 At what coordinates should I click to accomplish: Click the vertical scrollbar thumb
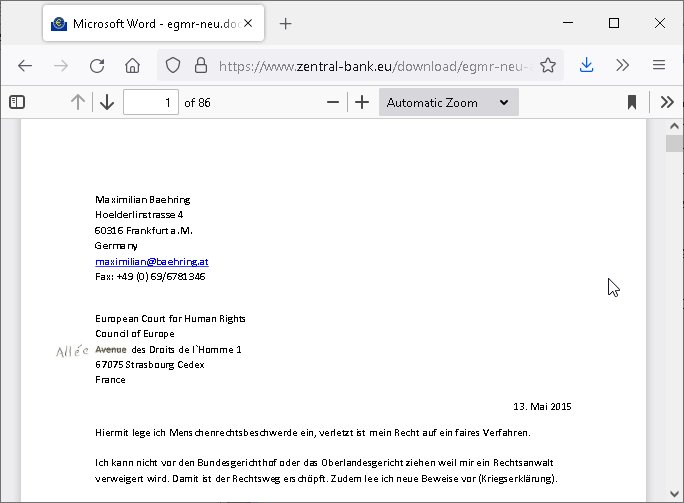tap(674, 144)
